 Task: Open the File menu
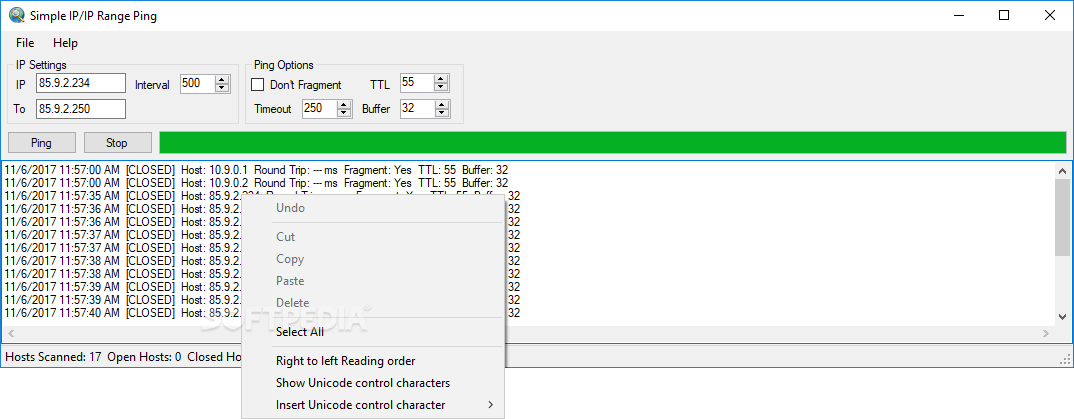pos(25,42)
